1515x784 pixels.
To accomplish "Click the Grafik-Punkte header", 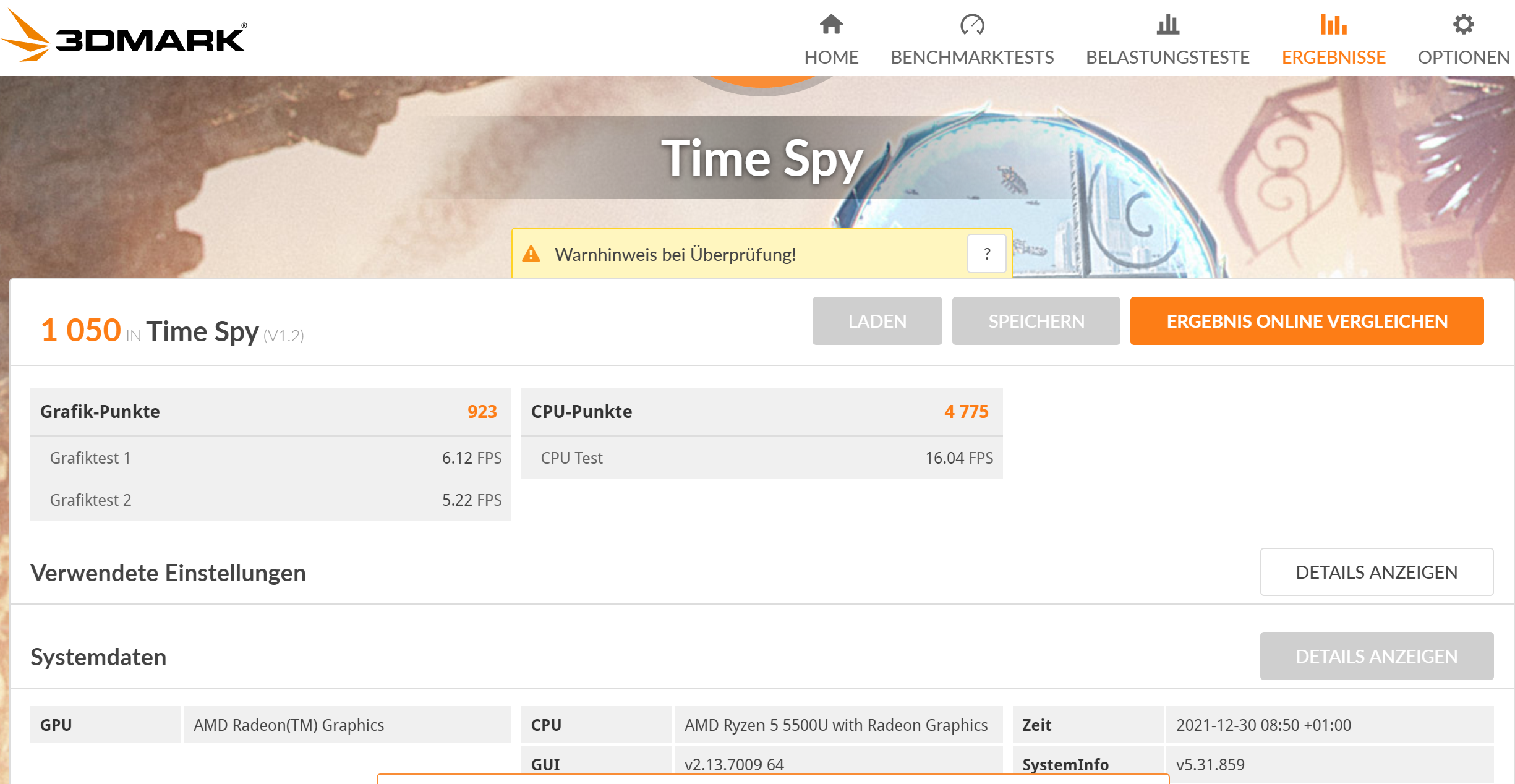I will 100,412.
